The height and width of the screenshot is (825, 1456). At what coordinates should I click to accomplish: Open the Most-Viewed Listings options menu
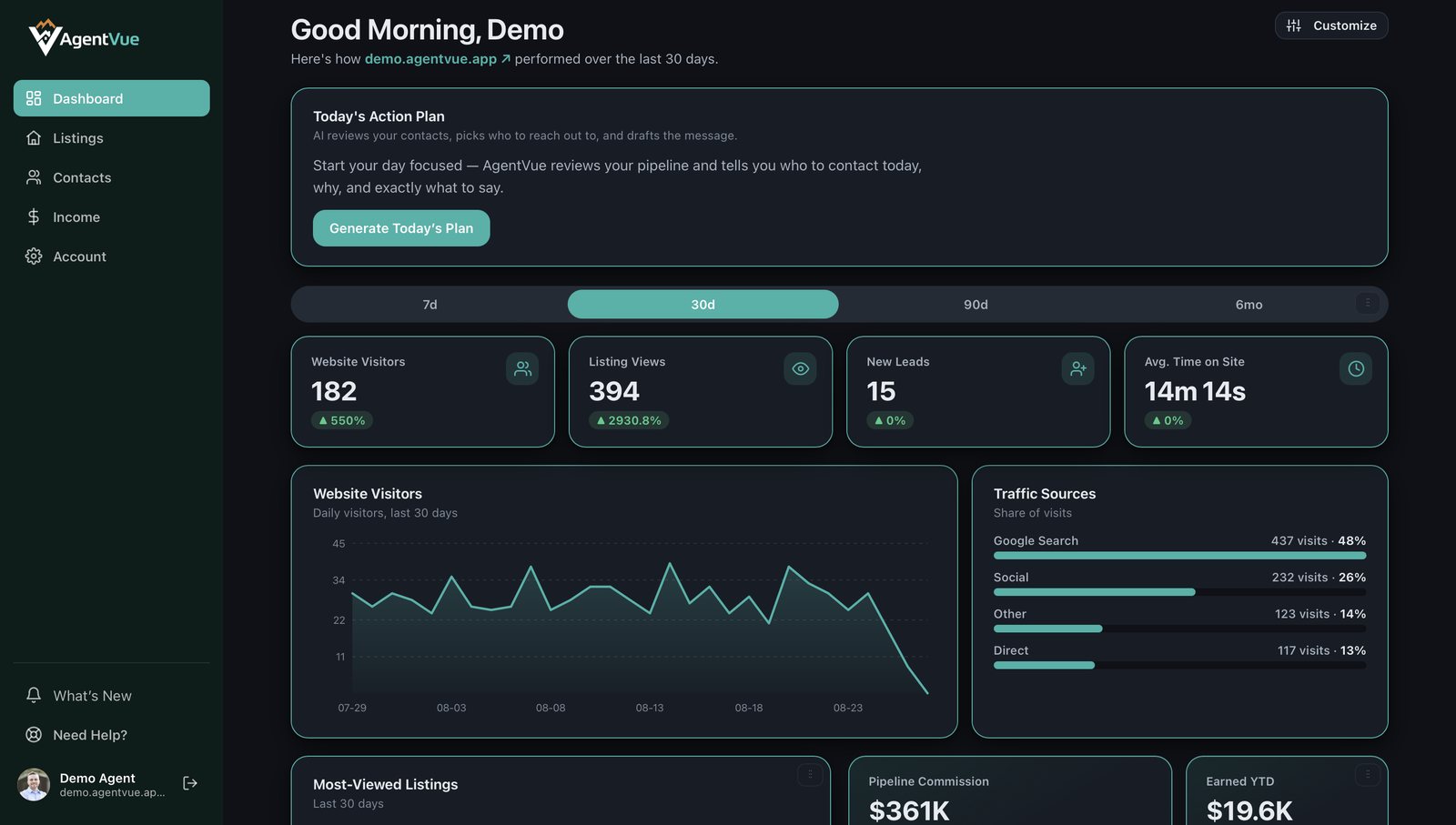point(810,774)
